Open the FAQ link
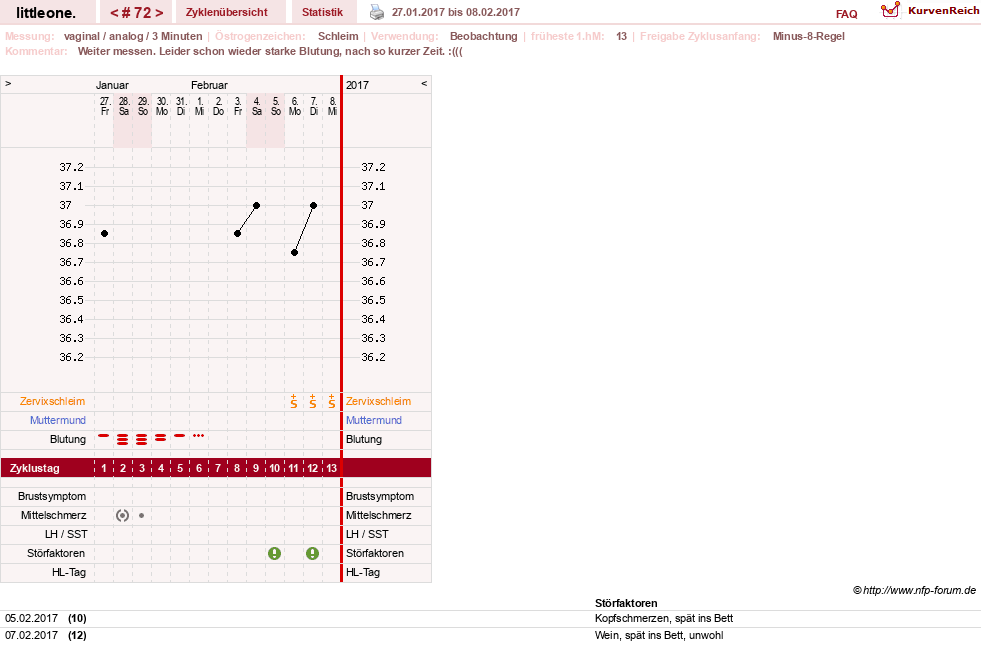The width and height of the screenshot is (981, 662). click(x=846, y=14)
